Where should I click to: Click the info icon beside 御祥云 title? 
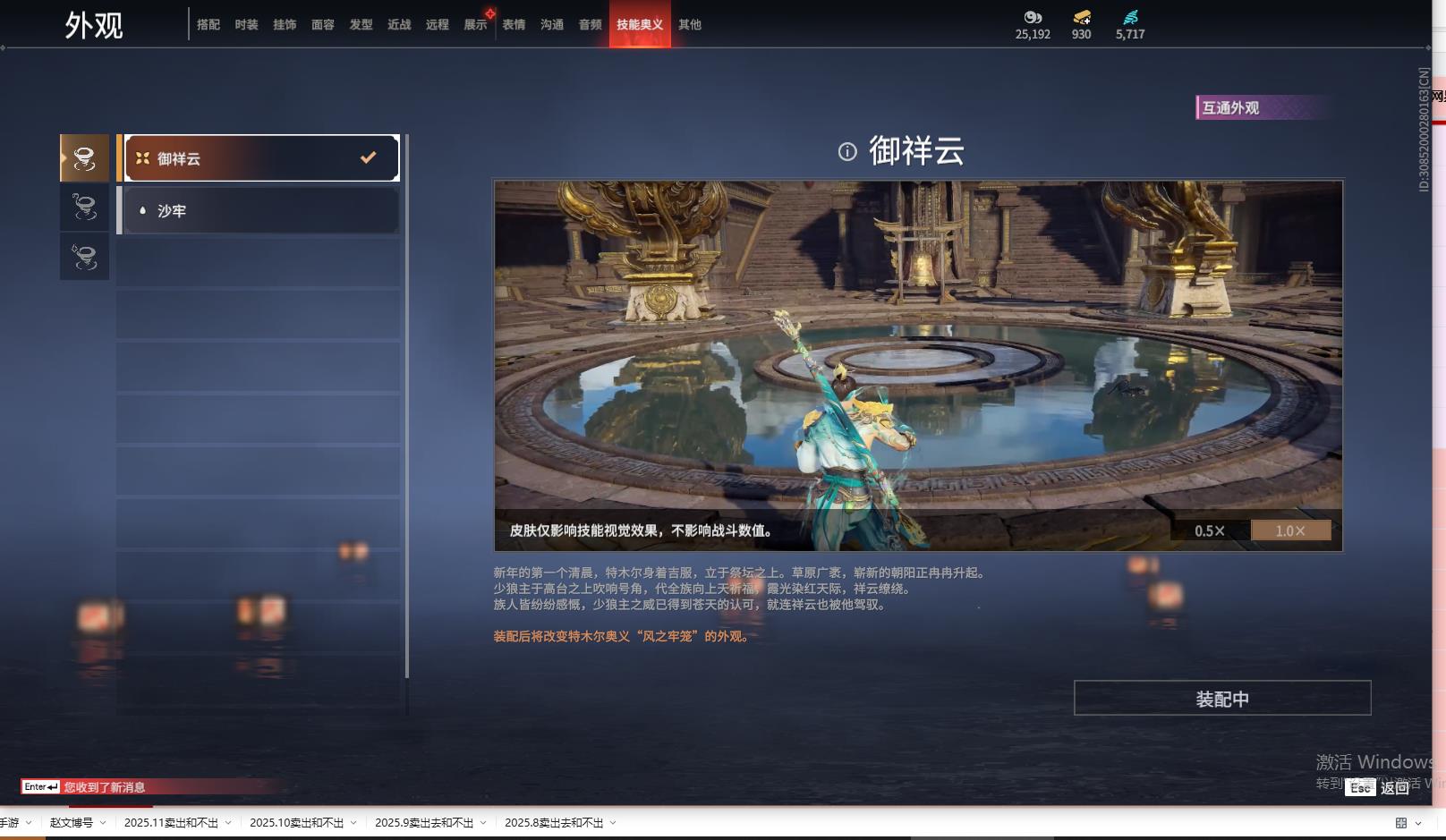click(x=846, y=152)
